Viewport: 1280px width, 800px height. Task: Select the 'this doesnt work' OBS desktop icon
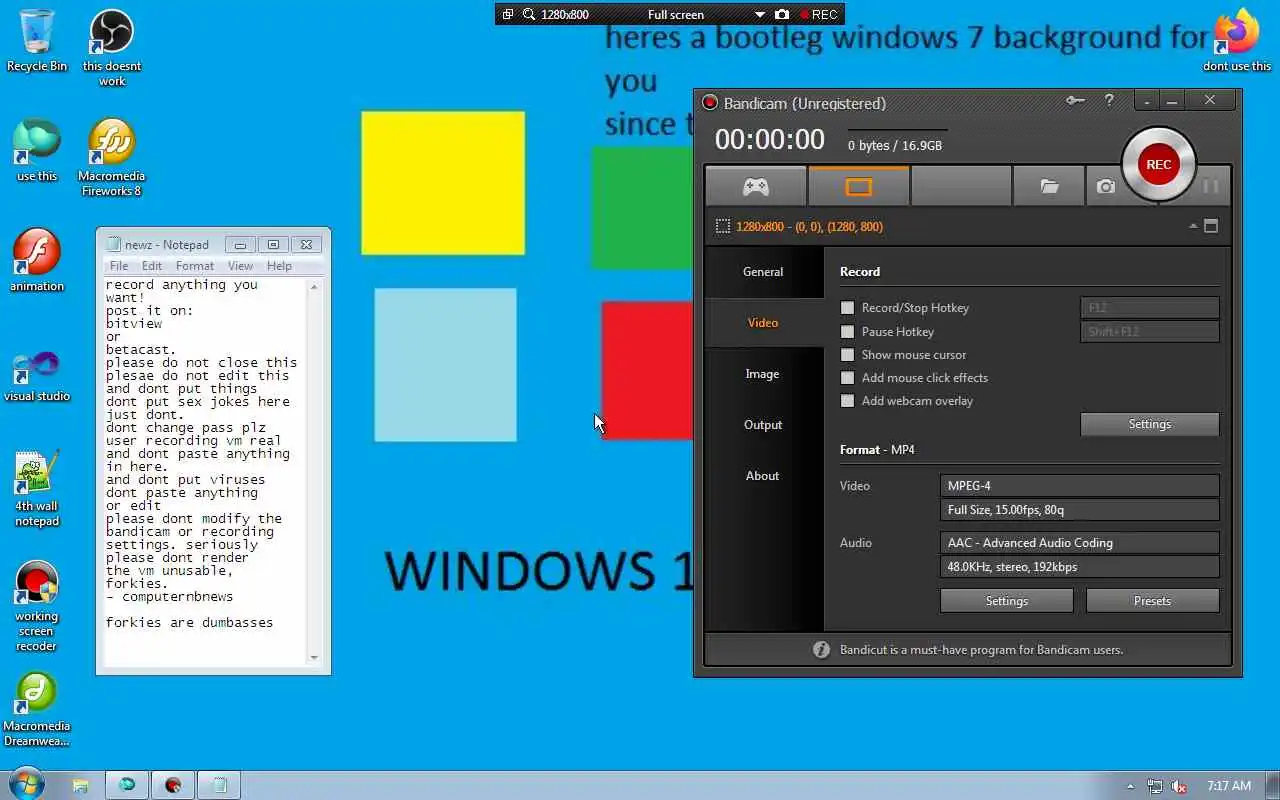(x=112, y=48)
